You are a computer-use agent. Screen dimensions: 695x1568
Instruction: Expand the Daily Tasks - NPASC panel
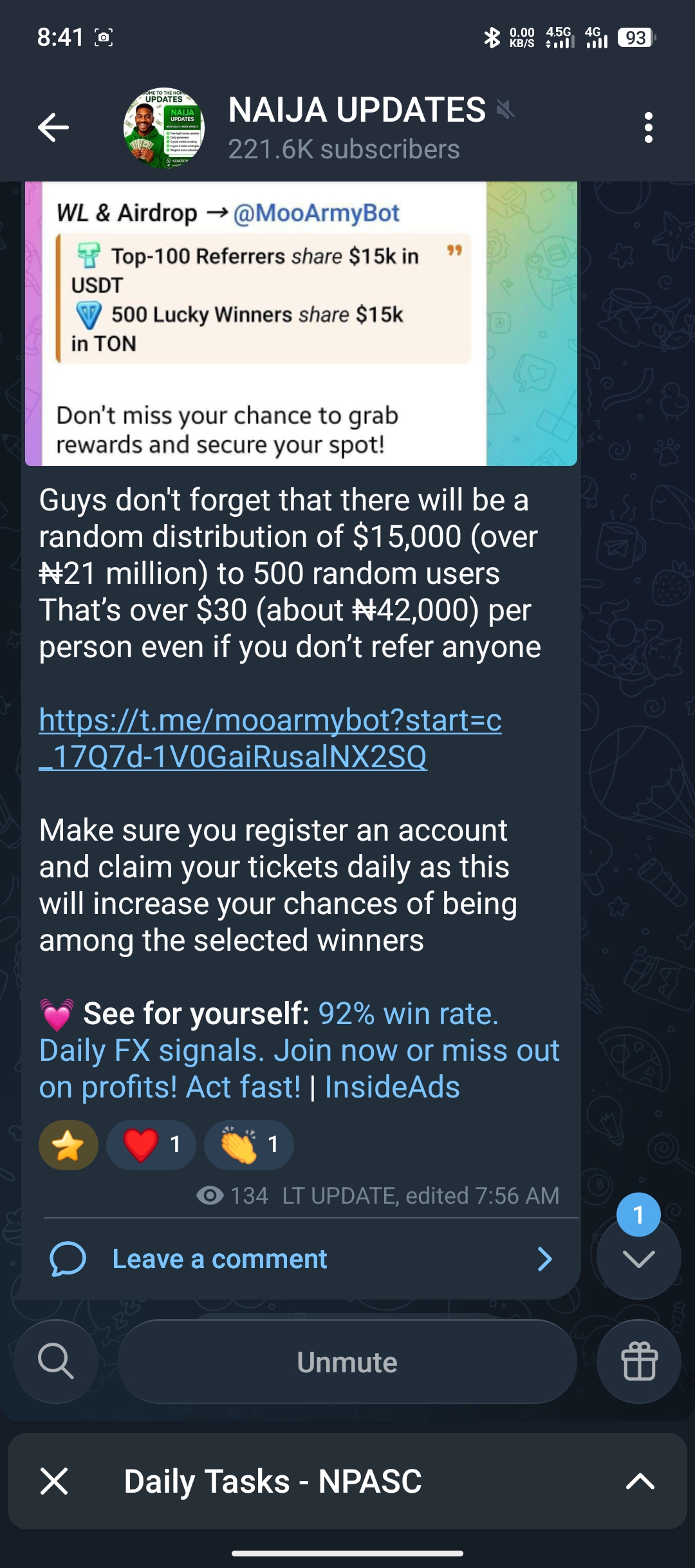[x=640, y=1481]
